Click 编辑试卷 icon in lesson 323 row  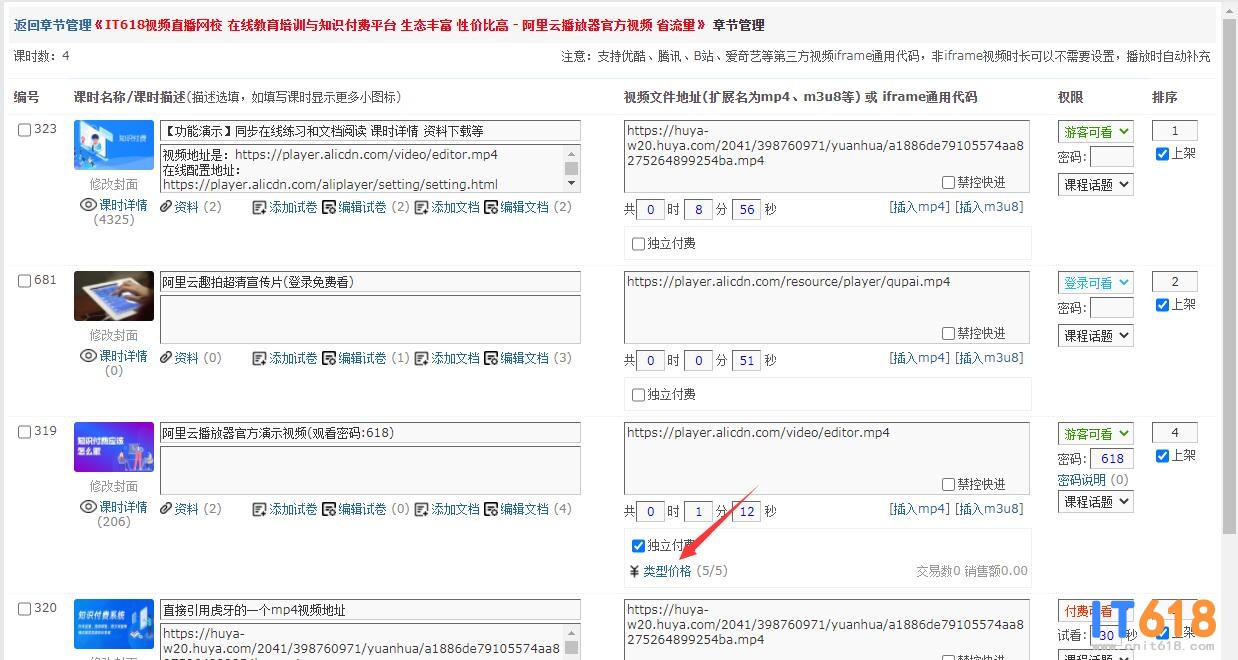(x=329, y=207)
